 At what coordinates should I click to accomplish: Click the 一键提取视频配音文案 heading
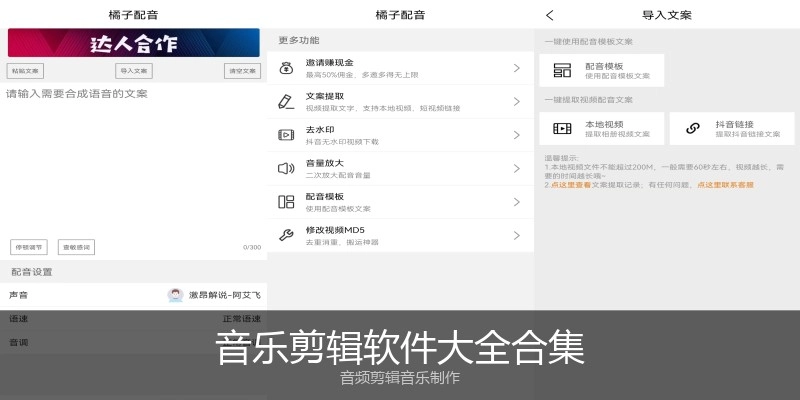(588, 100)
